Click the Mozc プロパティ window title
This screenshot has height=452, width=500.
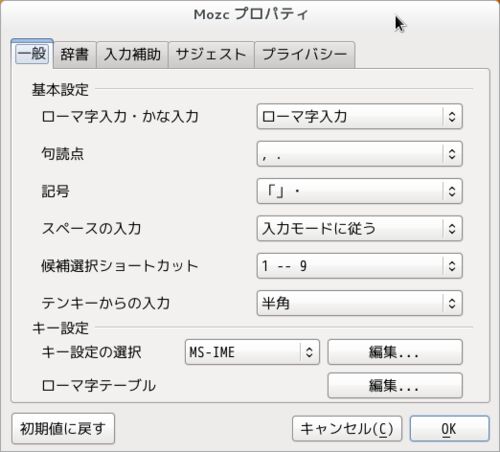(x=251, y=14)
